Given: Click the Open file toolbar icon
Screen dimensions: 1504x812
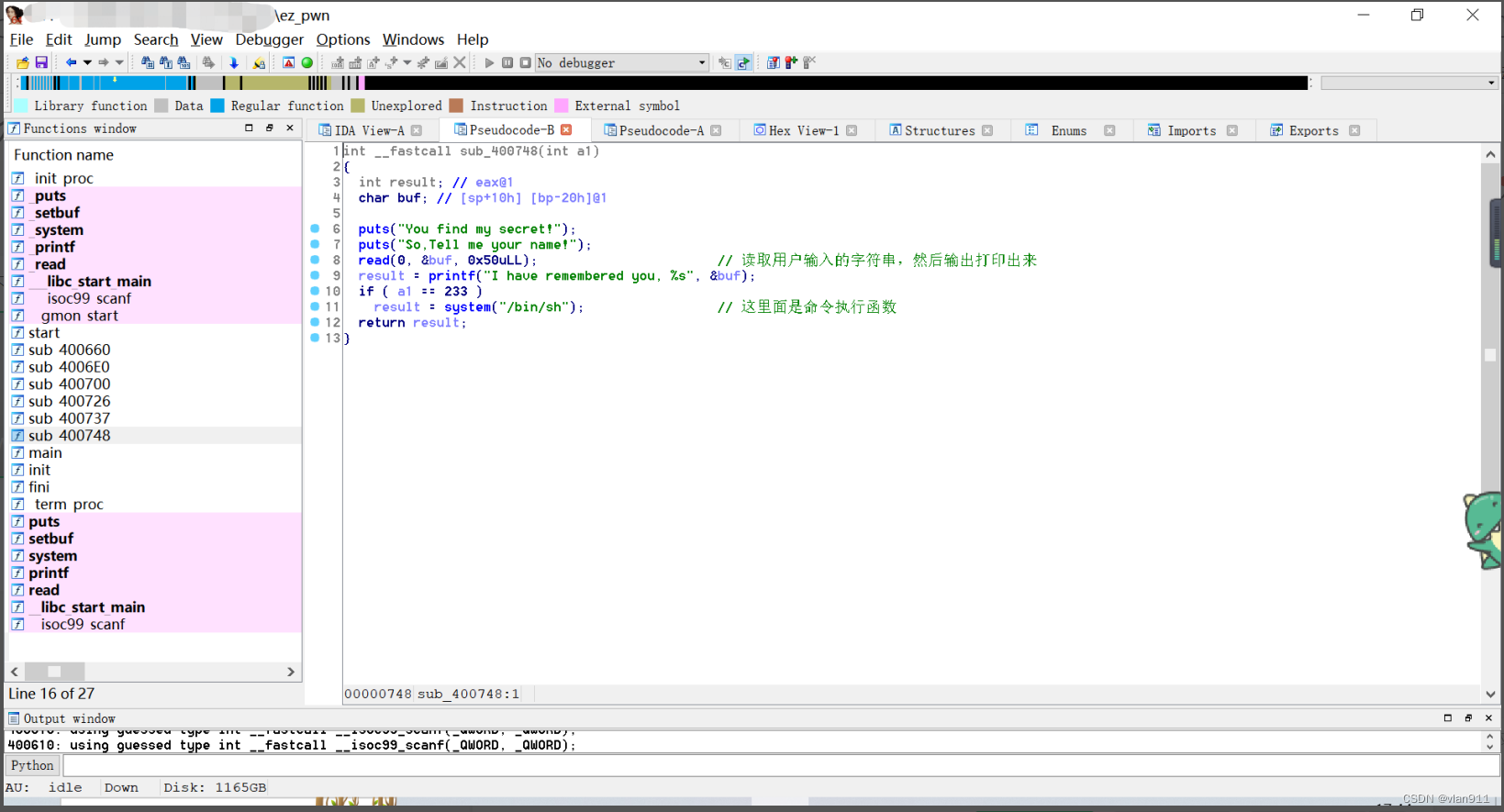Looking at the screenshot, I should click(x=23, y=62).
